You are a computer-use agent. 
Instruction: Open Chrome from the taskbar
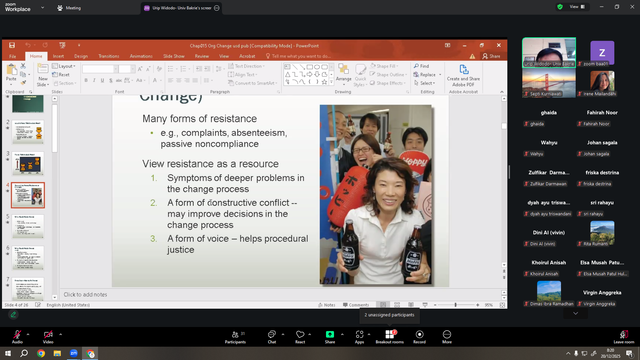(x=41, y=353)
